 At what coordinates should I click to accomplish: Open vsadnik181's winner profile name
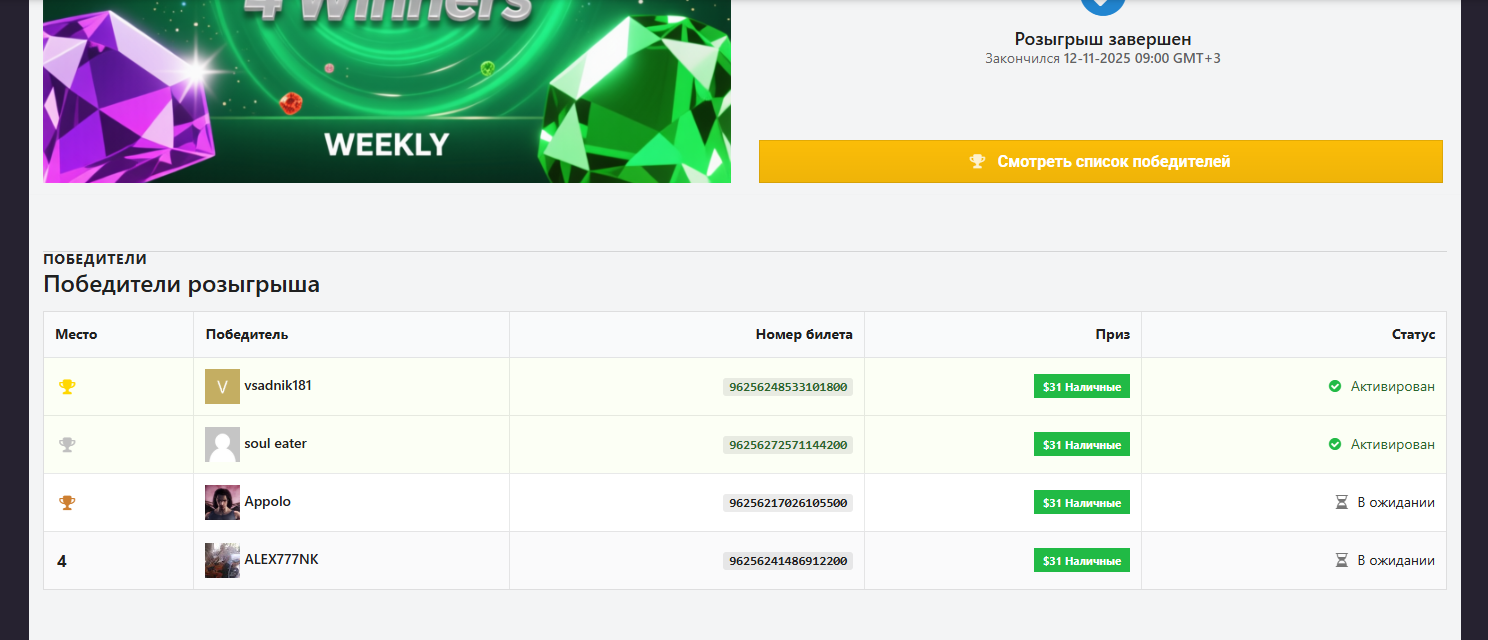[278, 385]
